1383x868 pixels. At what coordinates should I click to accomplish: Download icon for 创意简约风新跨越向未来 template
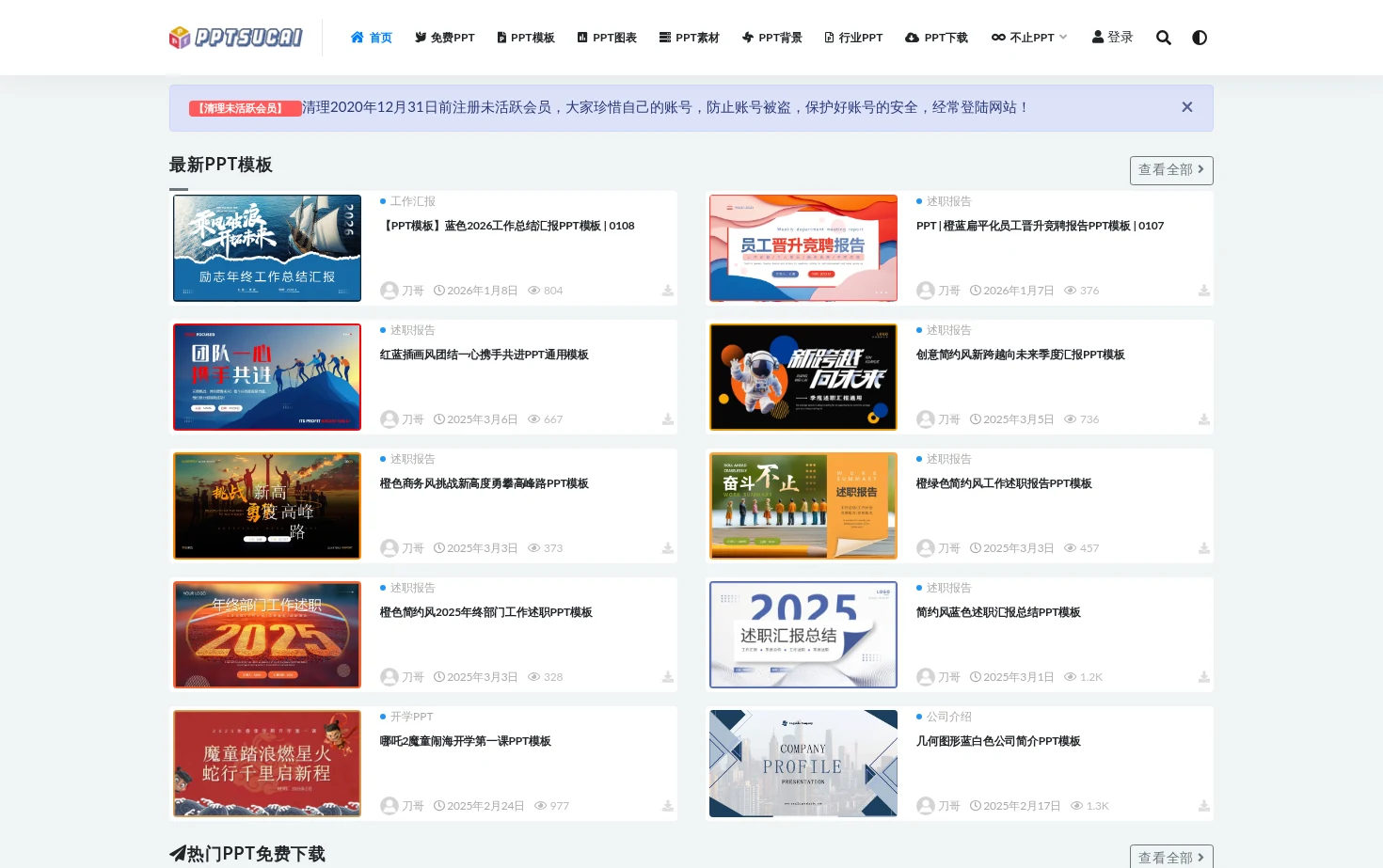(1204, 419)
